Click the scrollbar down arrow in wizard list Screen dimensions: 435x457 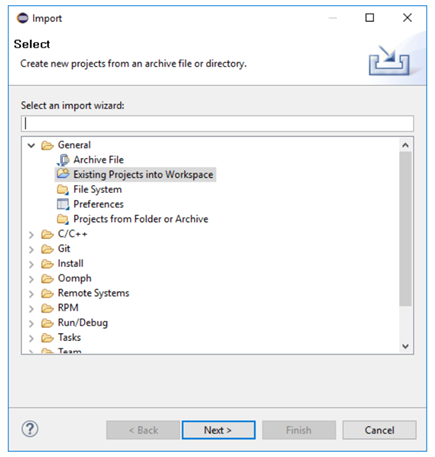coord(405,346)
